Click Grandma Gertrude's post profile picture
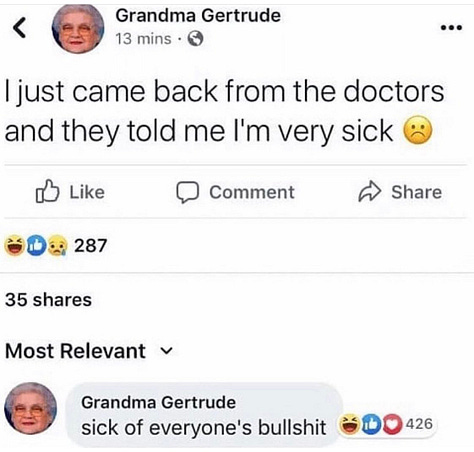Image resolution: width=474 pixels, height=452 pixels. point(78,29)
